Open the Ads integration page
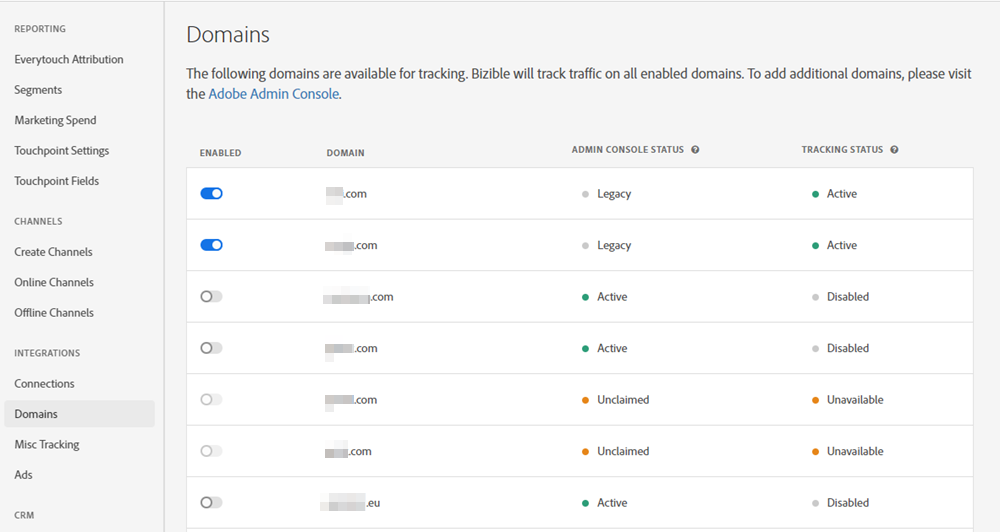 (23, 475)
